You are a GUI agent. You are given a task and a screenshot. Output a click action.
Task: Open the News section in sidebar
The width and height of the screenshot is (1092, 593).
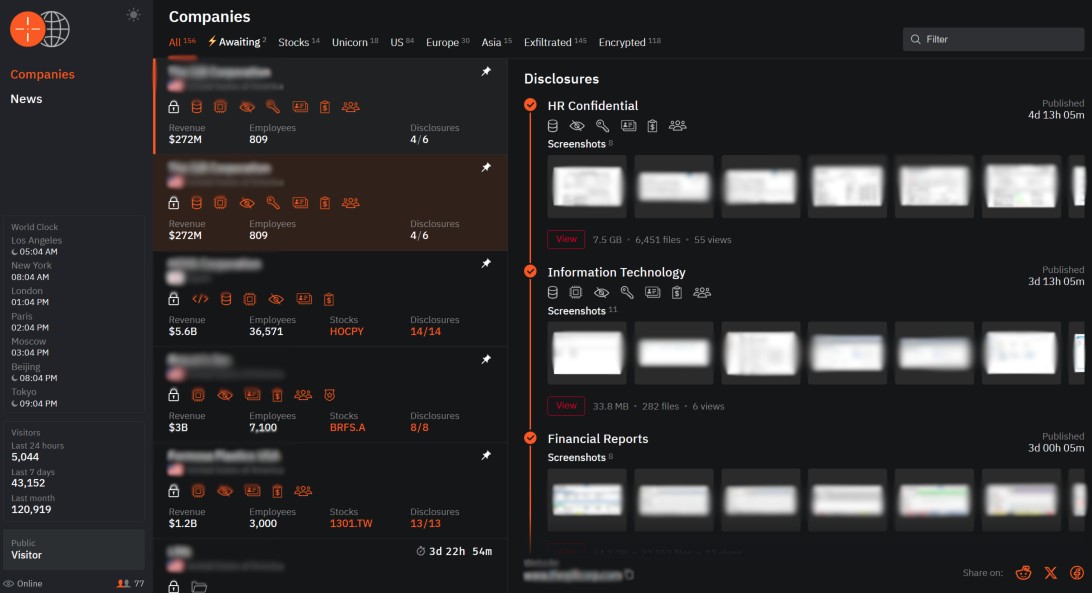(26, 99)
